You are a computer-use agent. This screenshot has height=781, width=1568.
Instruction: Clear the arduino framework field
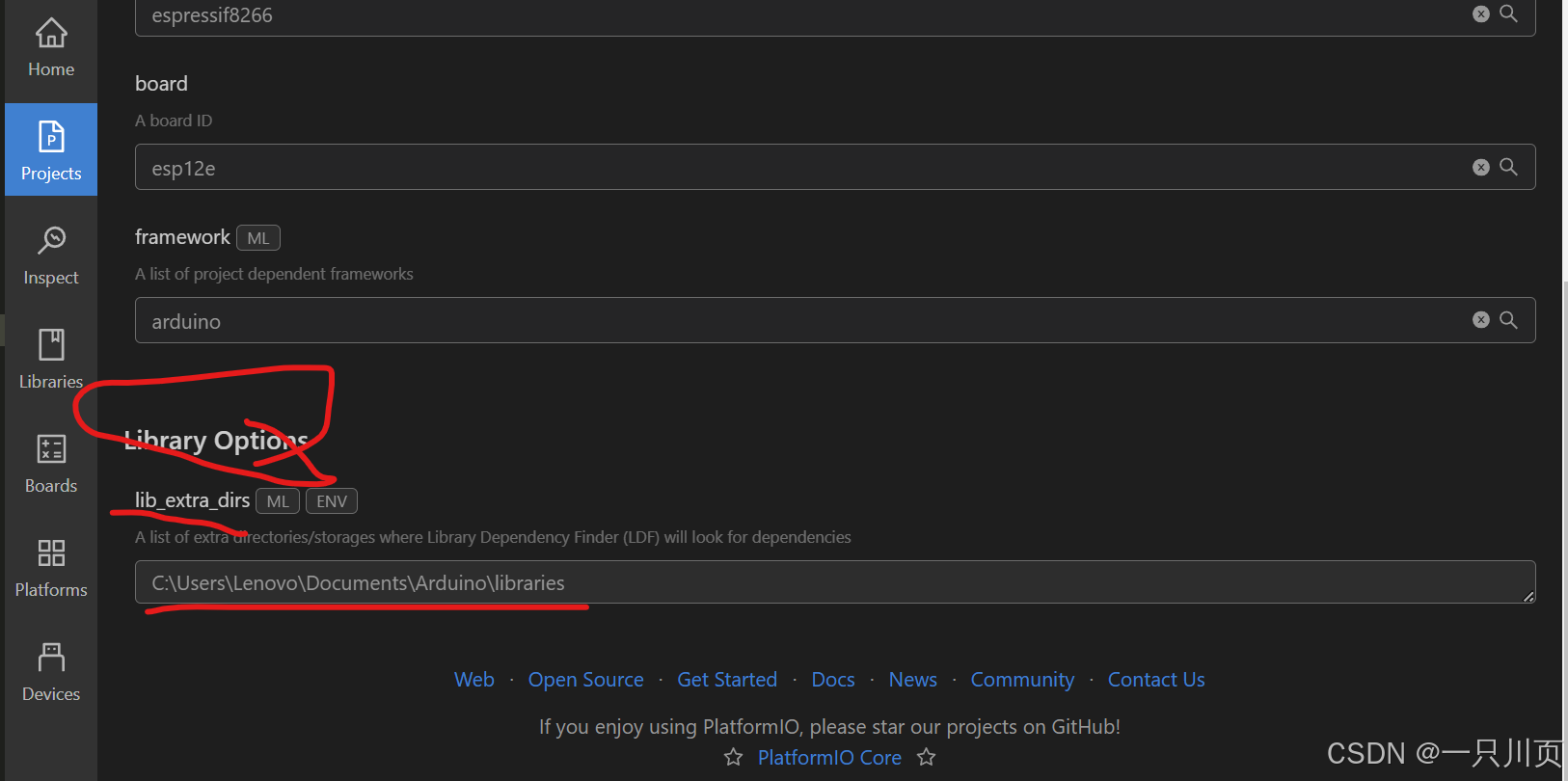pos(1481,320)
